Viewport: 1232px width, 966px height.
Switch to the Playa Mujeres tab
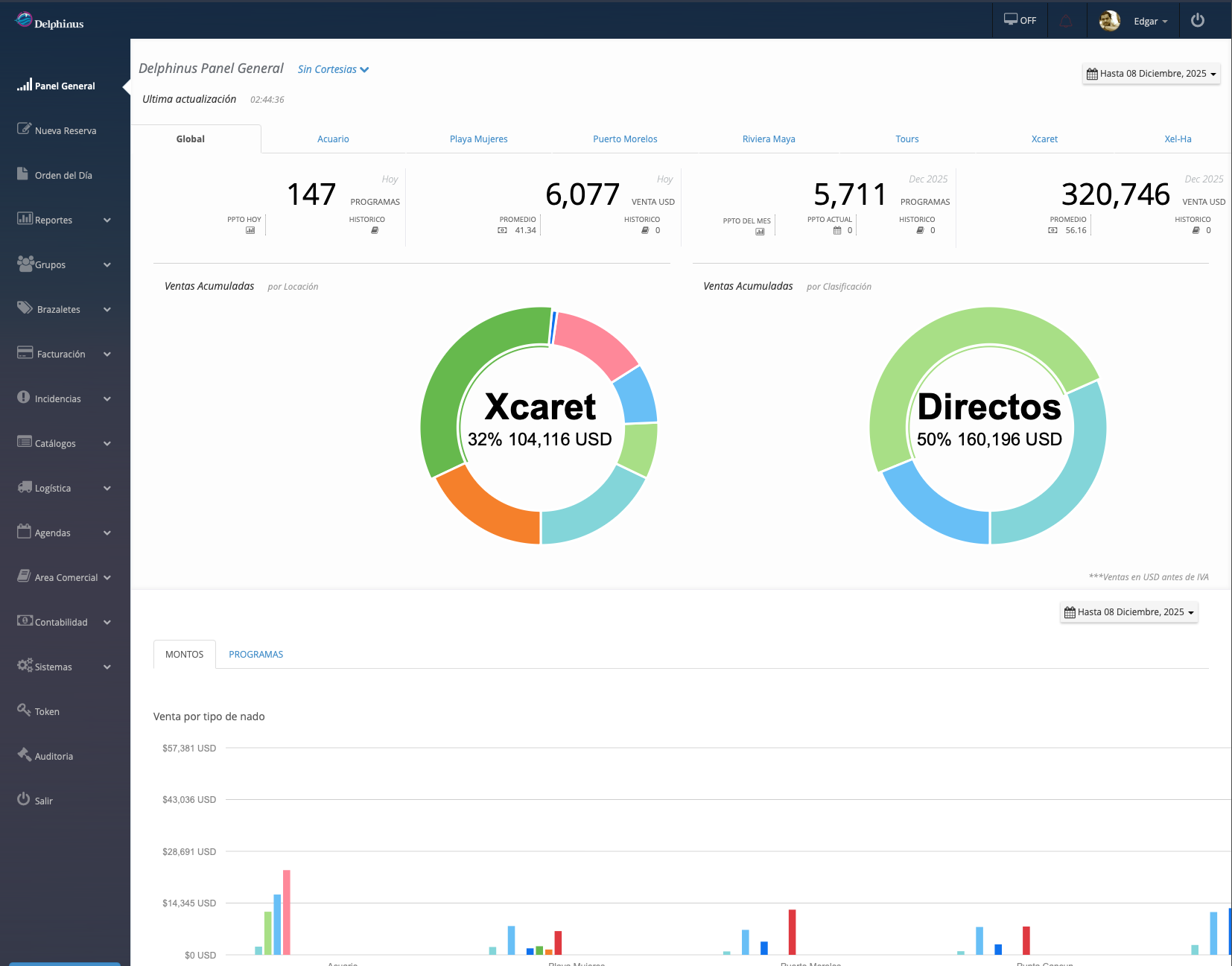click(x=478, y=139)
